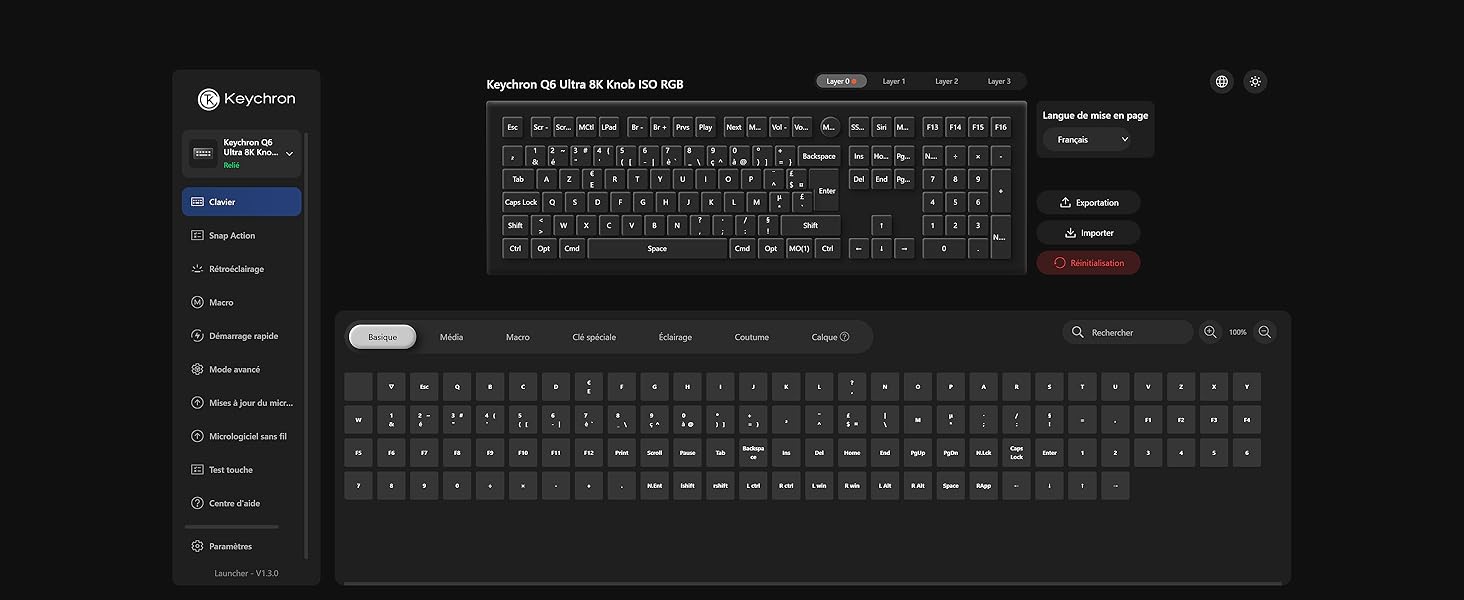Switch to the Clé spéciale tab
Viewport: 1464px width, 600px height.
click(x=594, y=337)
